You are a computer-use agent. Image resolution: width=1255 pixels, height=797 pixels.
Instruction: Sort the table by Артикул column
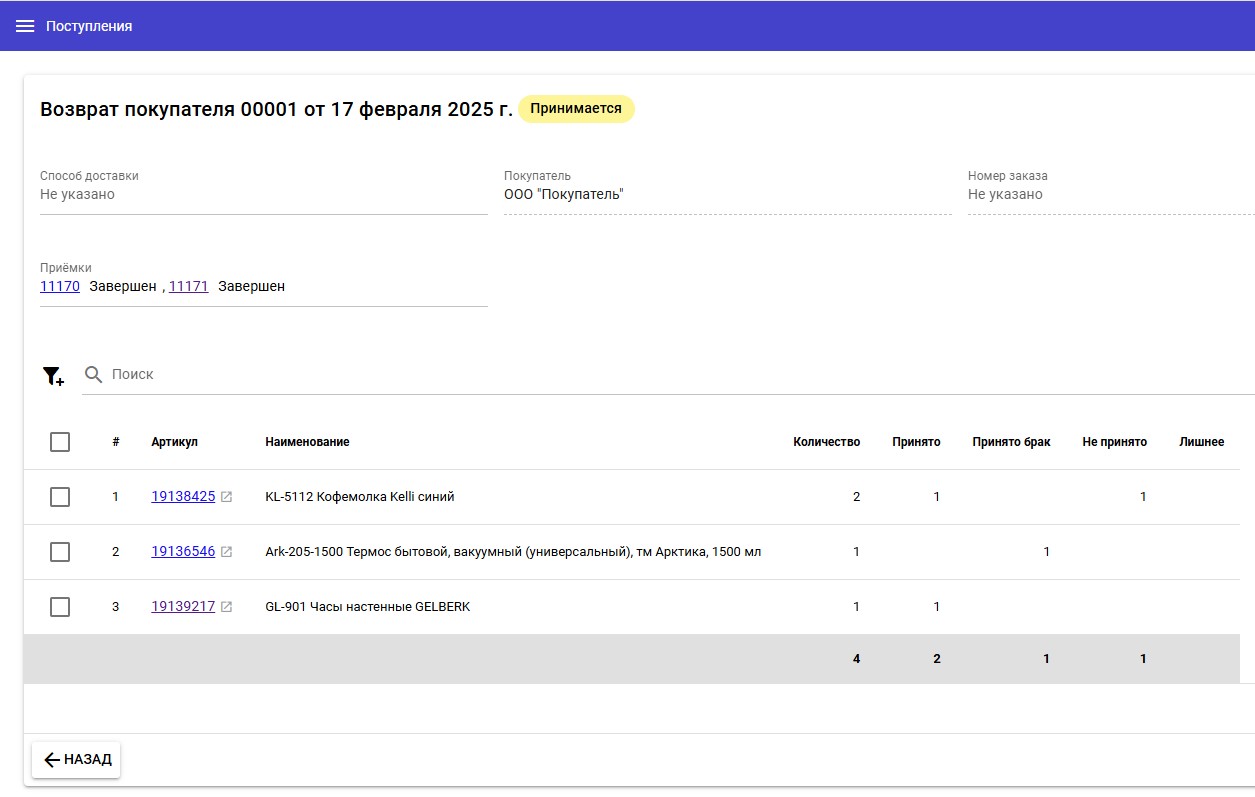click(x=175, y=442)
